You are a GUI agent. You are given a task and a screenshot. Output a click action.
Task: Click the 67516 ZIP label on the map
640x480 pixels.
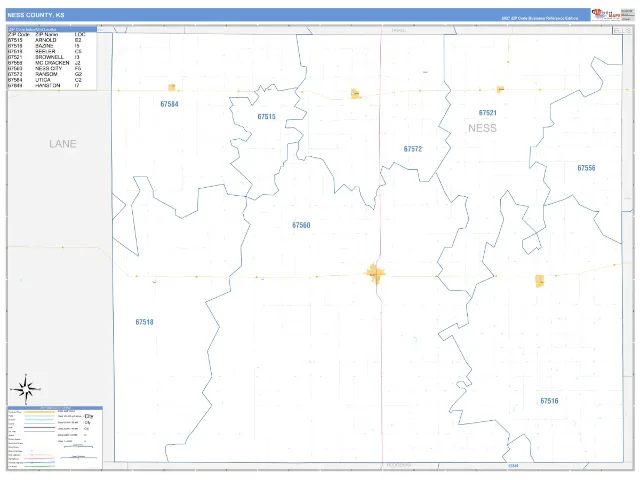pyautogui.click(x=549, y=401)
